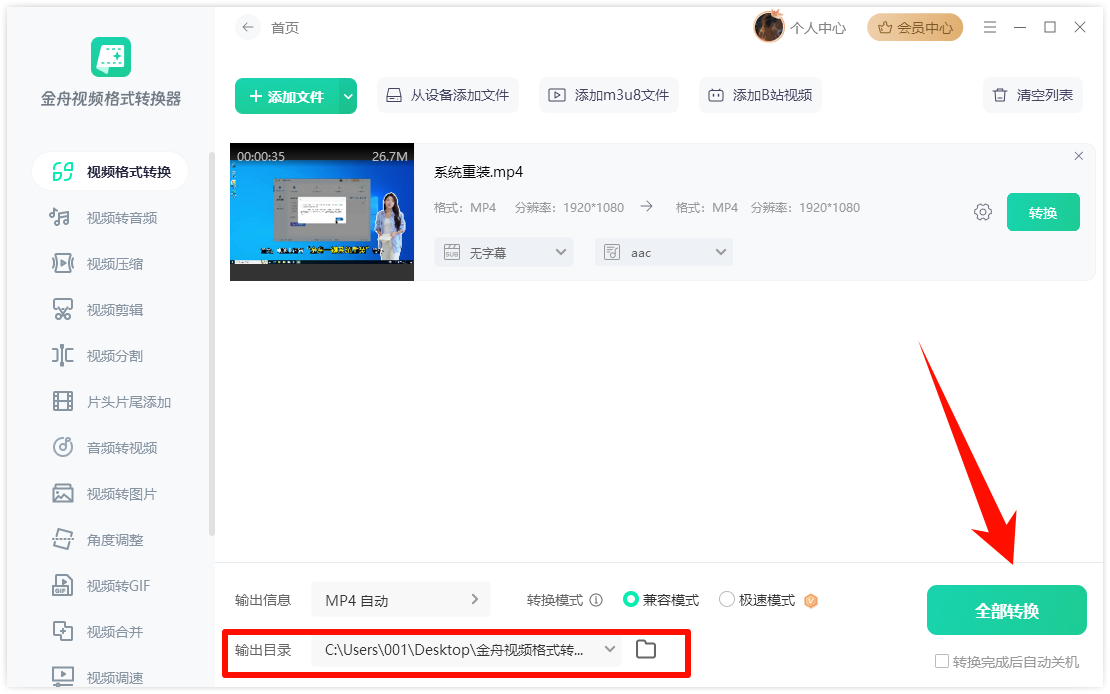
Task: Expand the aac audio track dropdown
Action: click(x=663, y=252)
